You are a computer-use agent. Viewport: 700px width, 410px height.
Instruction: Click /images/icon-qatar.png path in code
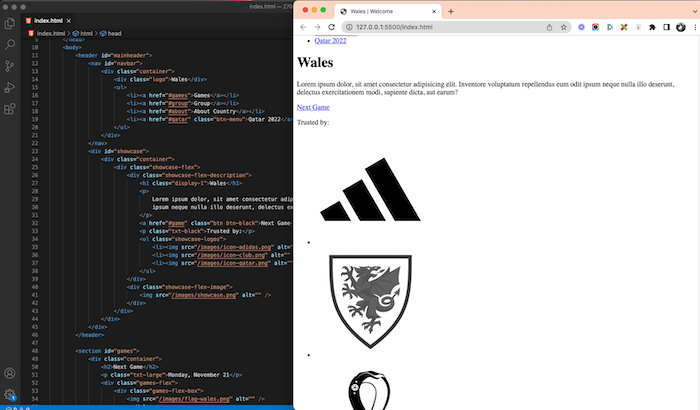point(233,264)
